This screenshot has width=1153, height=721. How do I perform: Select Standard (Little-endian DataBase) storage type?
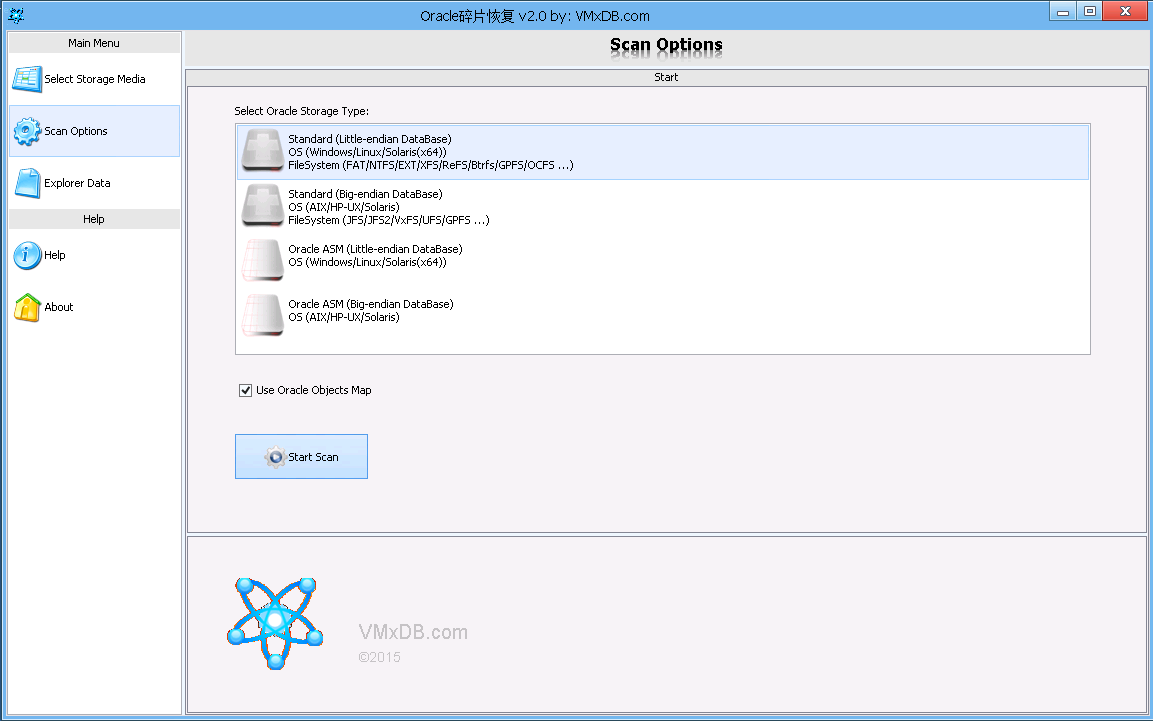(x=663, y=152)
